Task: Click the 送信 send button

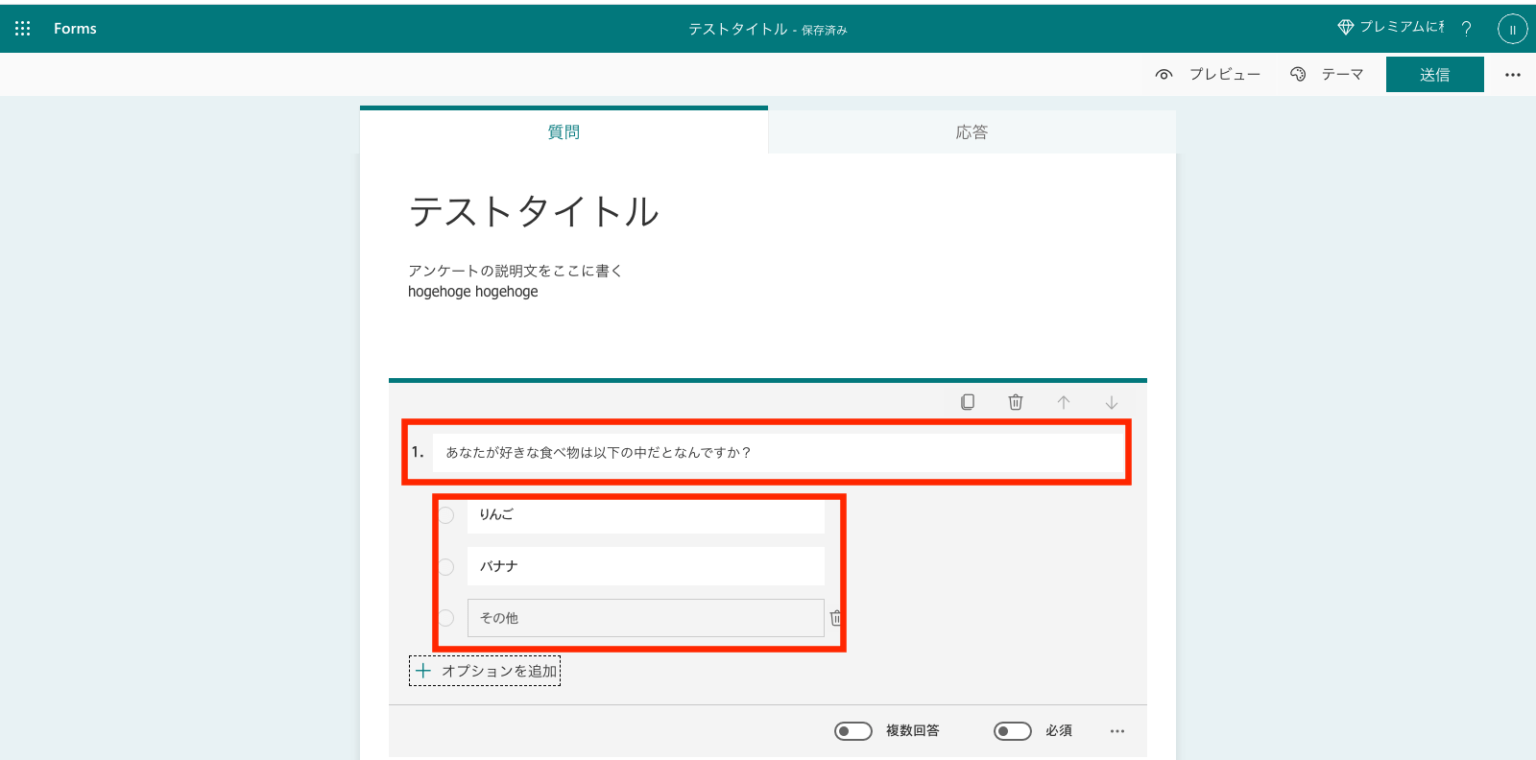Action: tap(1435, 74)
